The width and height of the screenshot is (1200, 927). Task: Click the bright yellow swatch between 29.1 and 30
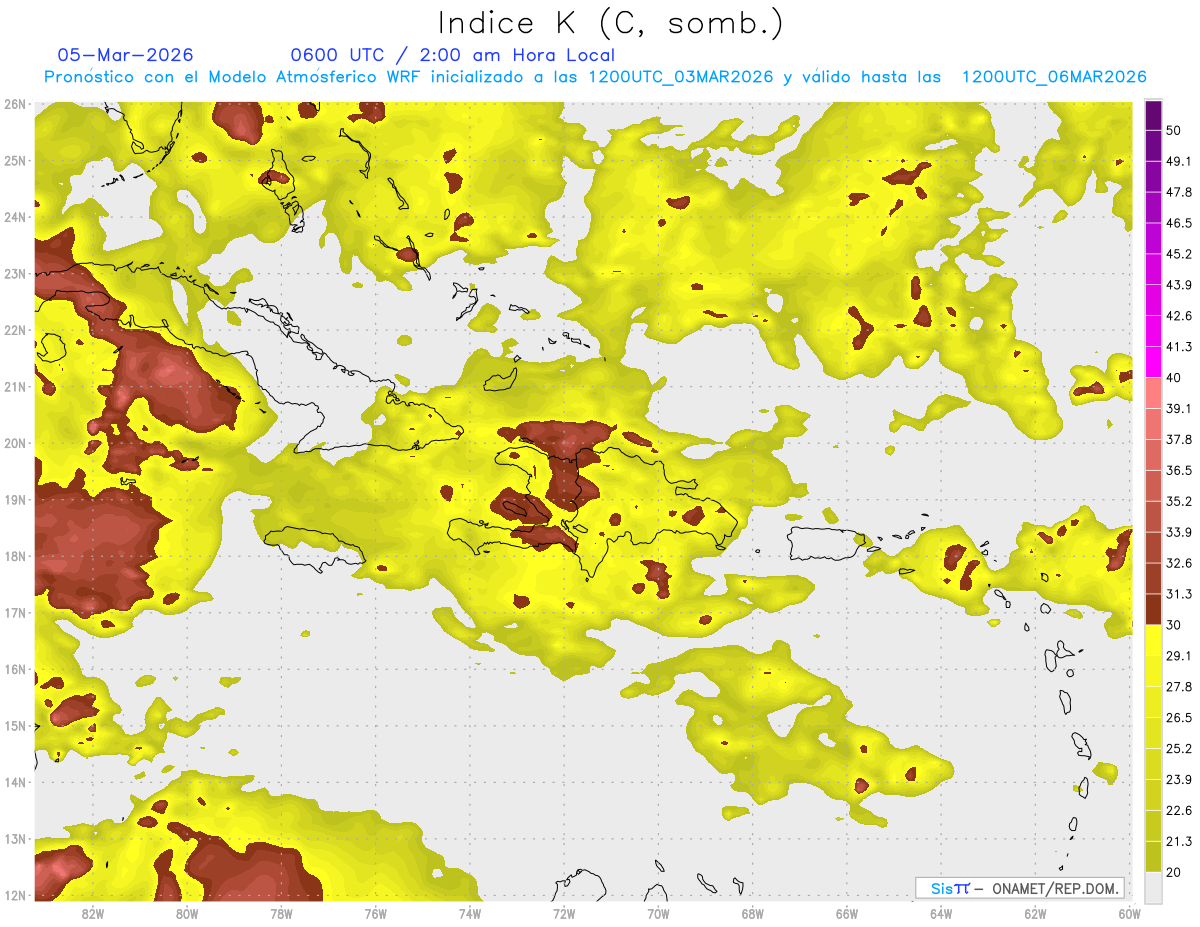(1153, 640)
